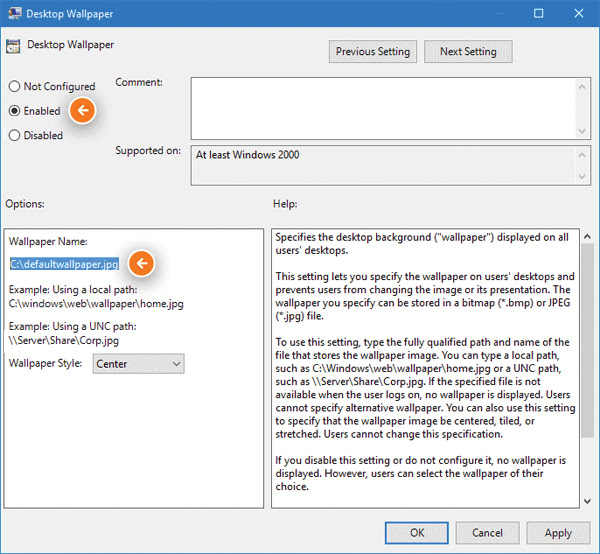Apply the wallpaper policy settings
600x554 pixels.
tap(558, 533)
